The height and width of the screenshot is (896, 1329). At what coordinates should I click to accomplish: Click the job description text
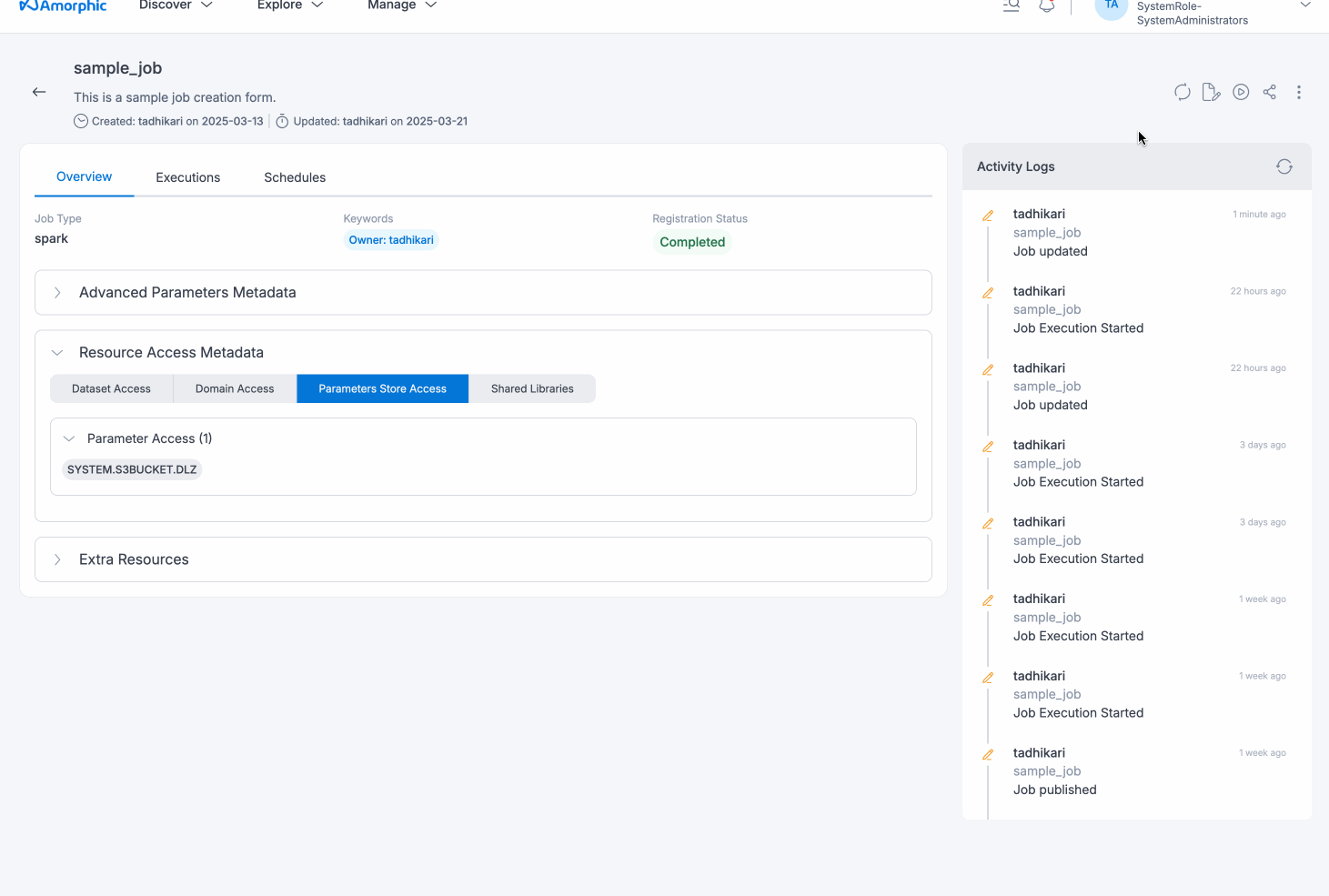175,97
